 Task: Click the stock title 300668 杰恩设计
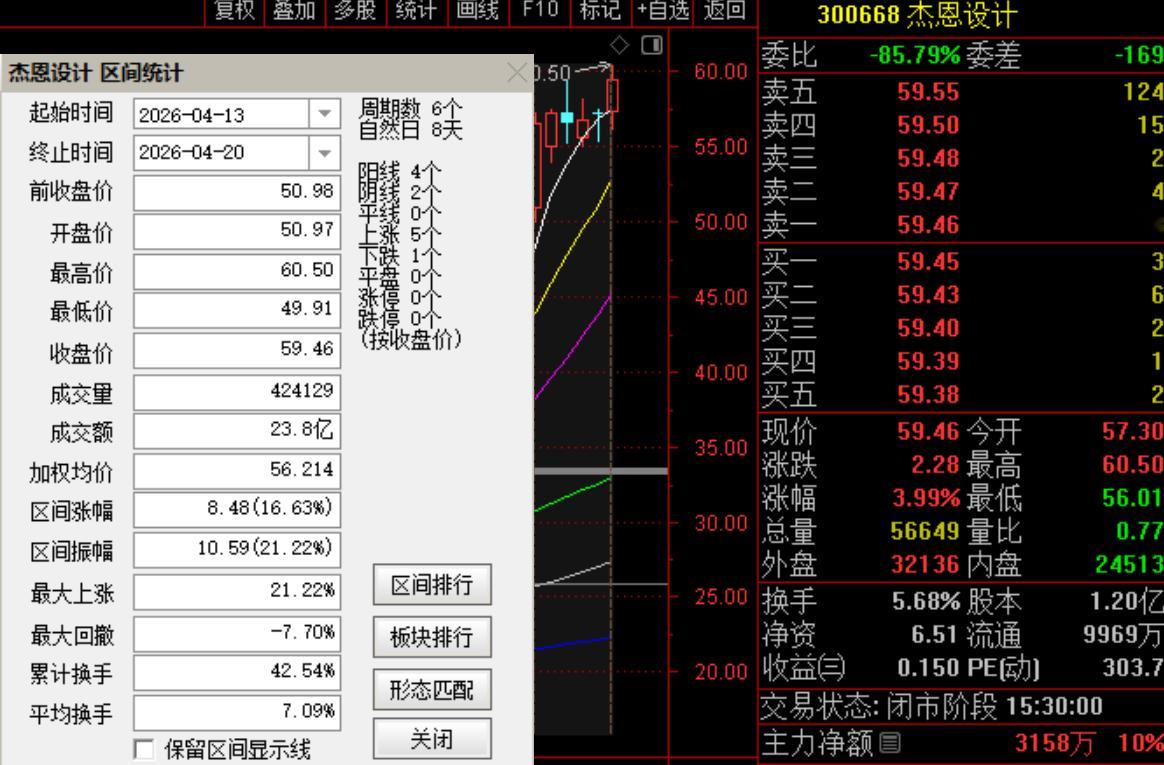(x=917, y=15)
